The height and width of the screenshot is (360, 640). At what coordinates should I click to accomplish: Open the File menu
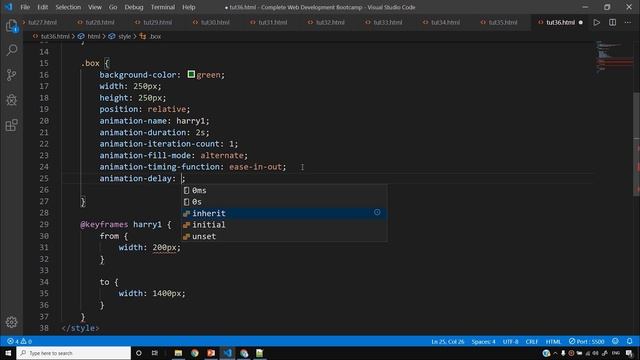[25, 7]
